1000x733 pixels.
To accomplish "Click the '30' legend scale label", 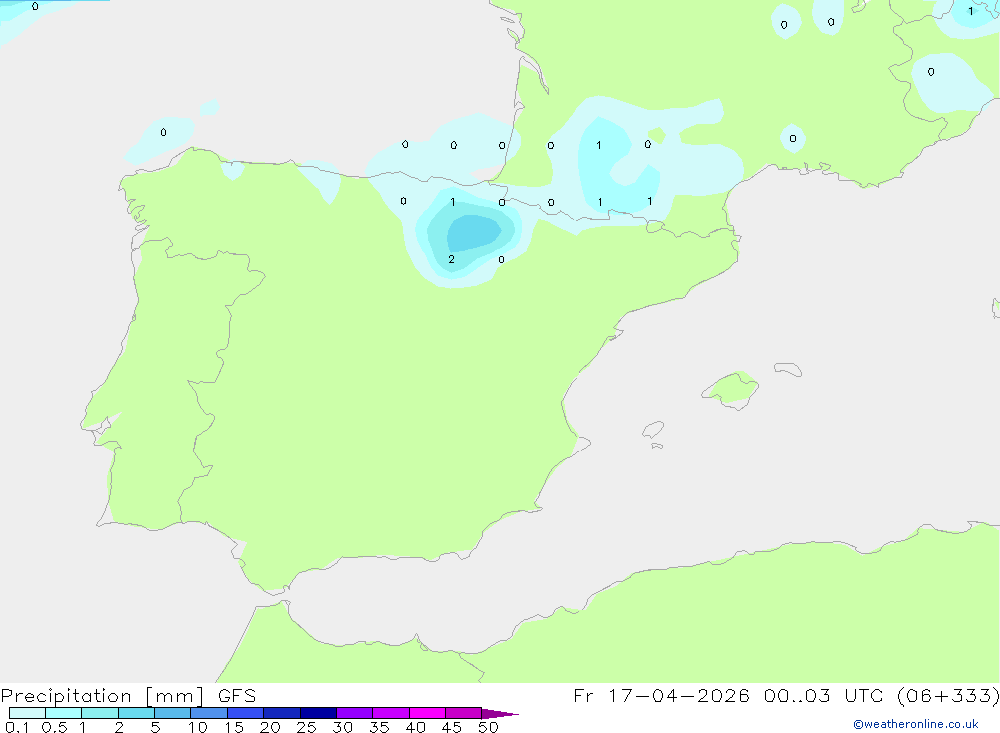I will [x=342, y=727].
